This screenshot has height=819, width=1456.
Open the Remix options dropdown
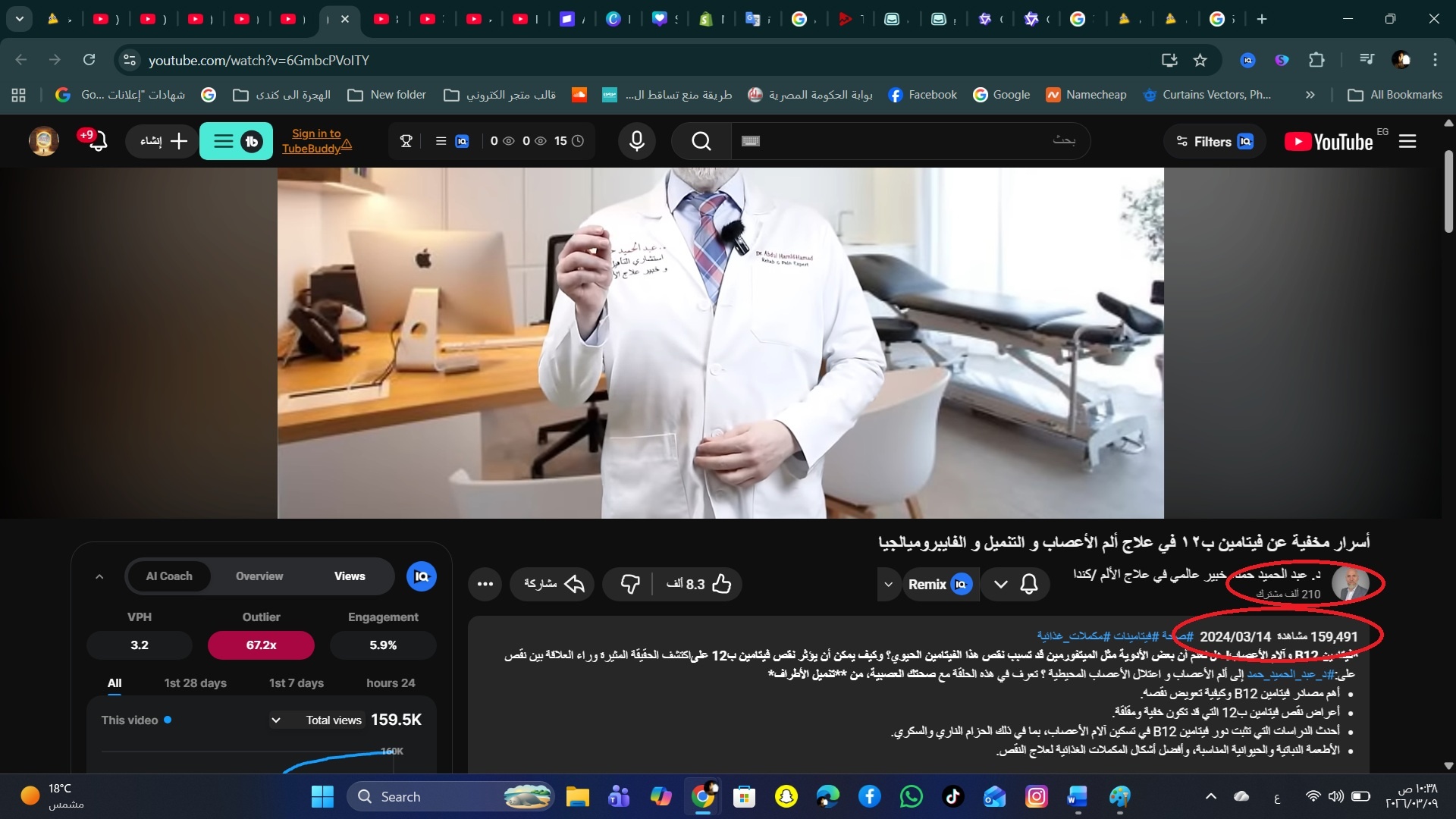tap(889, 584)
